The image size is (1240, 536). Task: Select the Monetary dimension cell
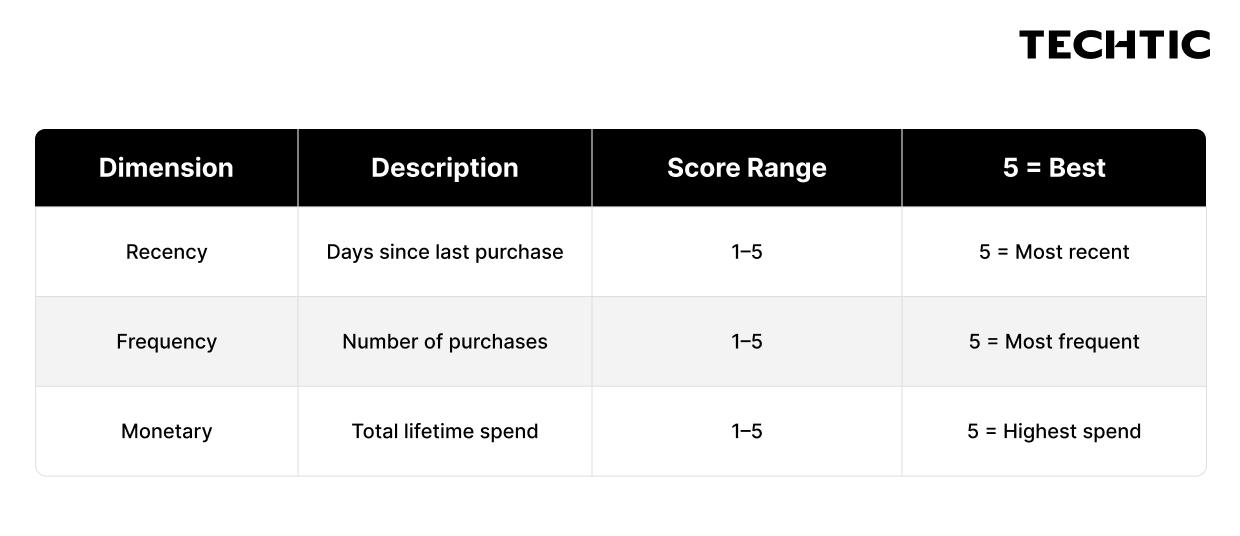pyautogui.click(x=166, y=432)
